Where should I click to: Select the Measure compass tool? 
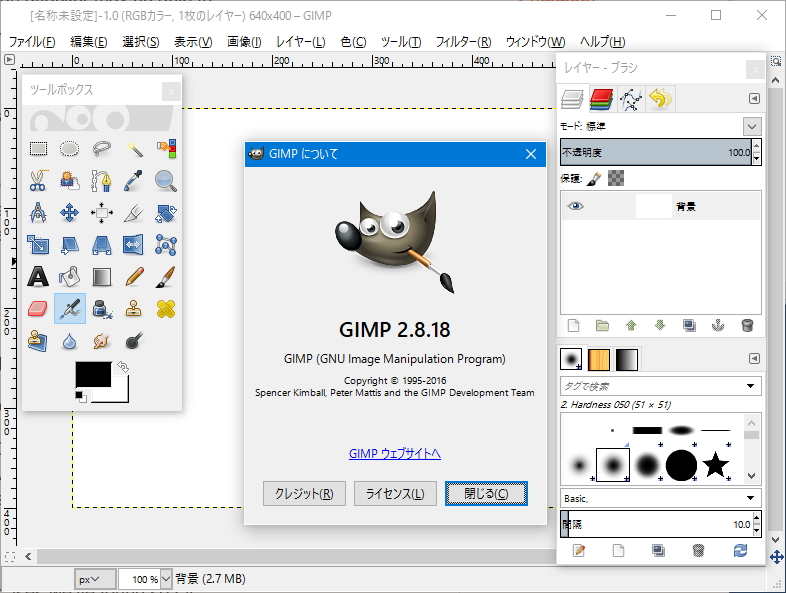pos(38,213)
